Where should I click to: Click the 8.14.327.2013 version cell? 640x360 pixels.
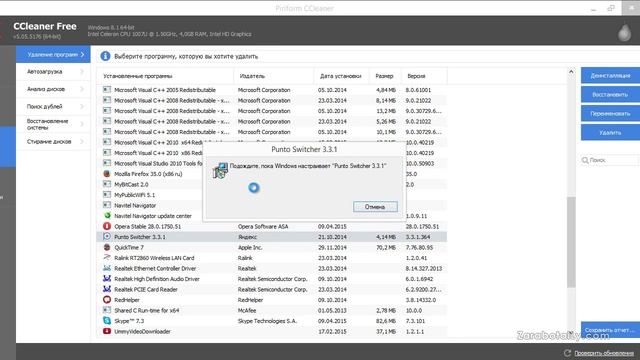coord(424,269)
